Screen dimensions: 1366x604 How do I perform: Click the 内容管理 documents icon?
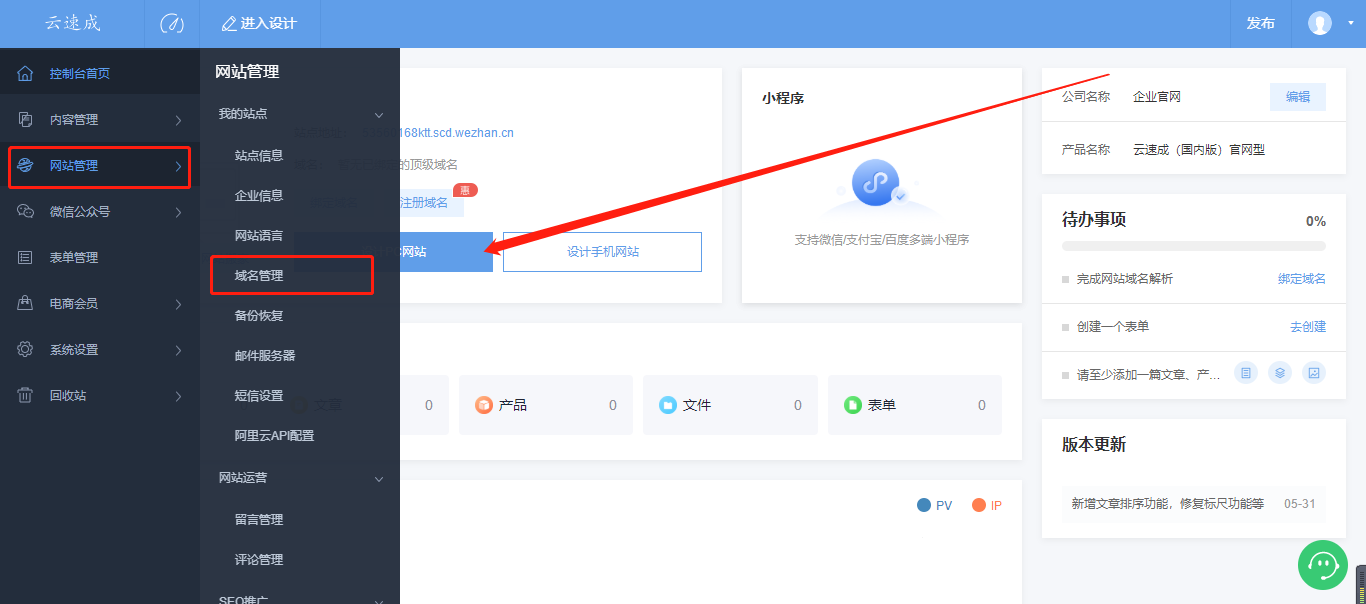pos(26,119)
